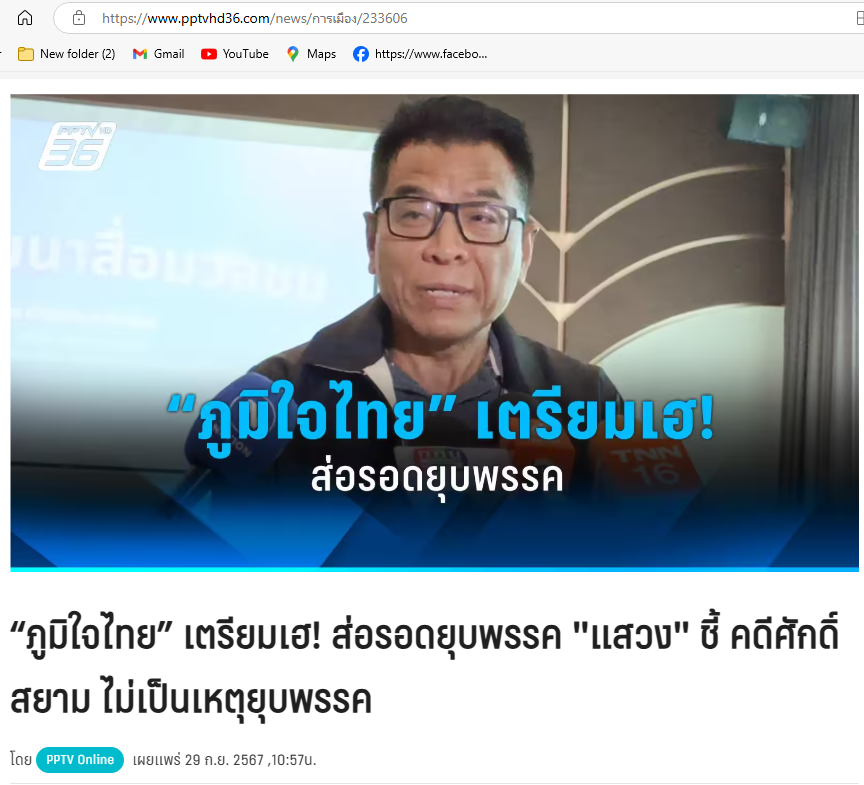Screen dimensions: 864x785
Task: Click the partially visible icon at address bar's right edge
Action: 860,18
